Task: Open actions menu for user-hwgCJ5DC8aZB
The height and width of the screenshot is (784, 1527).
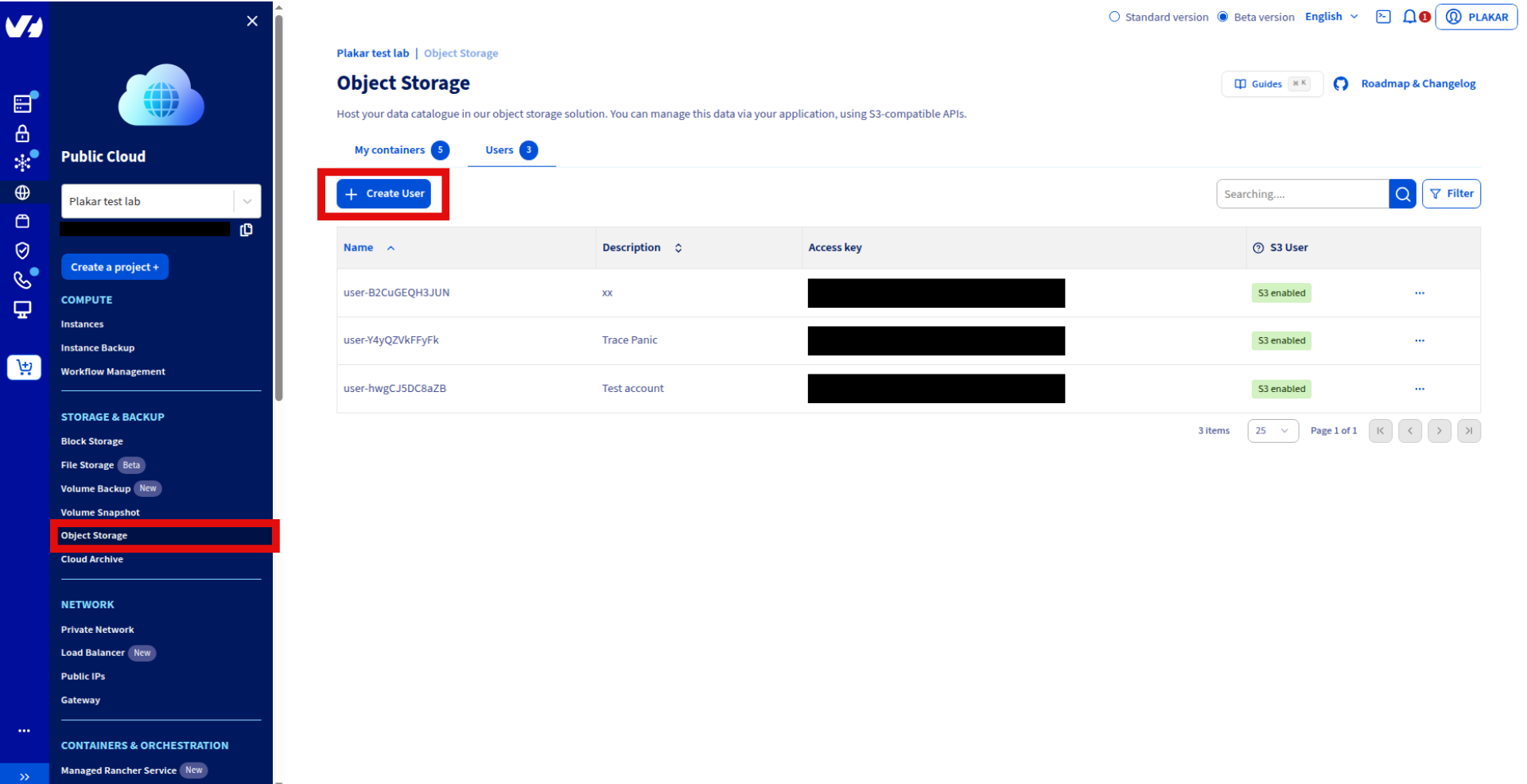Action: pyautogui.click(x=1420, y=389)
